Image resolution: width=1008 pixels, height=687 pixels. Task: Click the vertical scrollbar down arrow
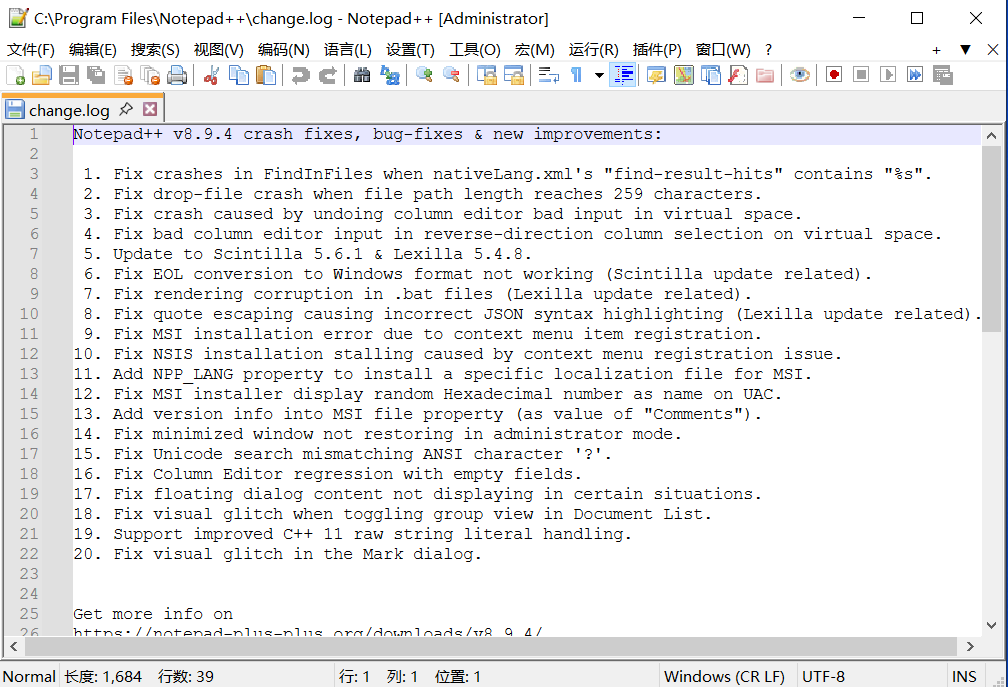click(x=991, y=625)
